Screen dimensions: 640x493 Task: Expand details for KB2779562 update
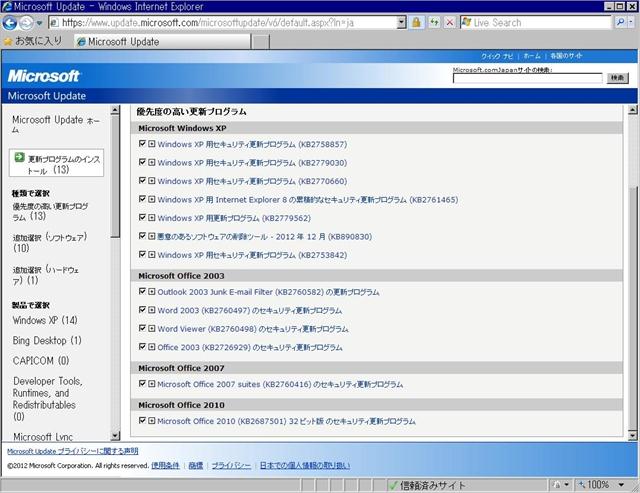point(151,218)
